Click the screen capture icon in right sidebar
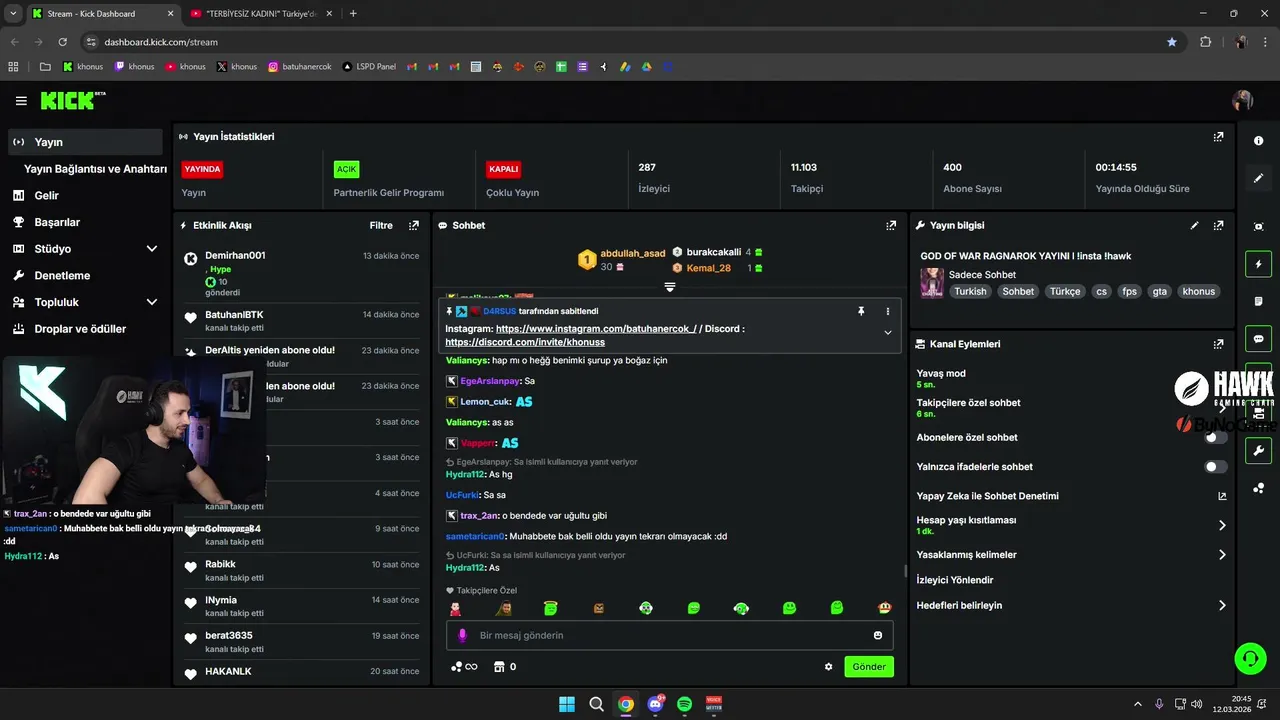 pos(1259,227)
